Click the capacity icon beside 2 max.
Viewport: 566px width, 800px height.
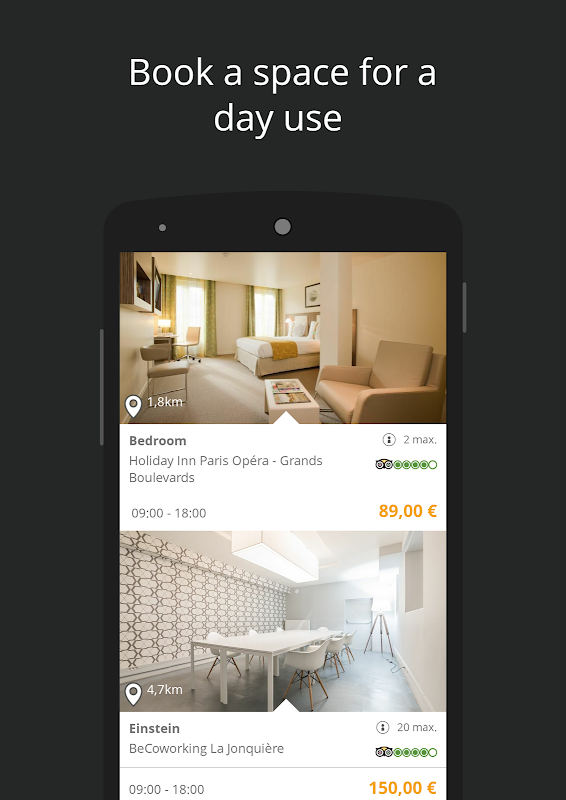tap(389, 439)
